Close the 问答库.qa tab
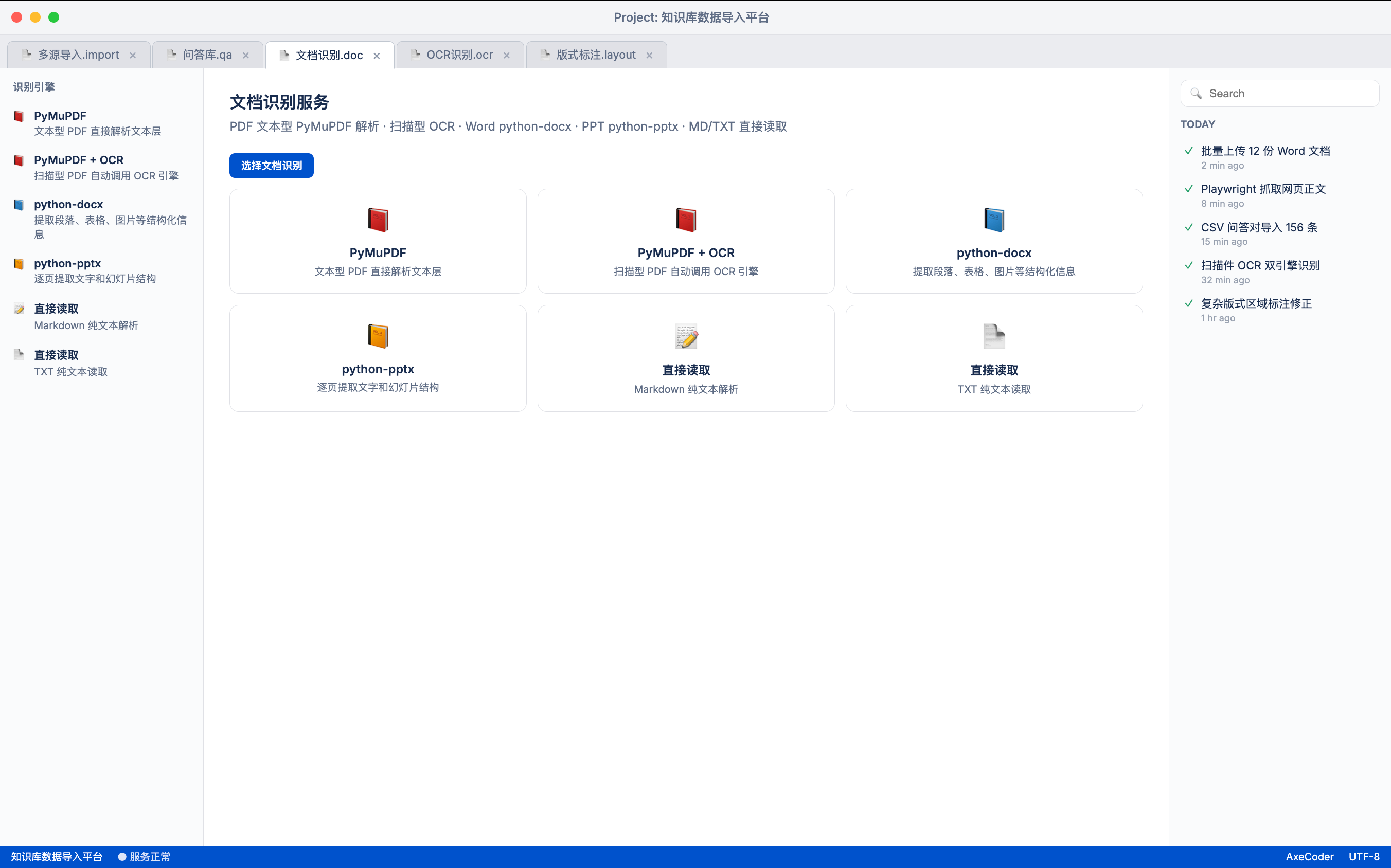This screenshot has width=1391, height=868. 246,55
